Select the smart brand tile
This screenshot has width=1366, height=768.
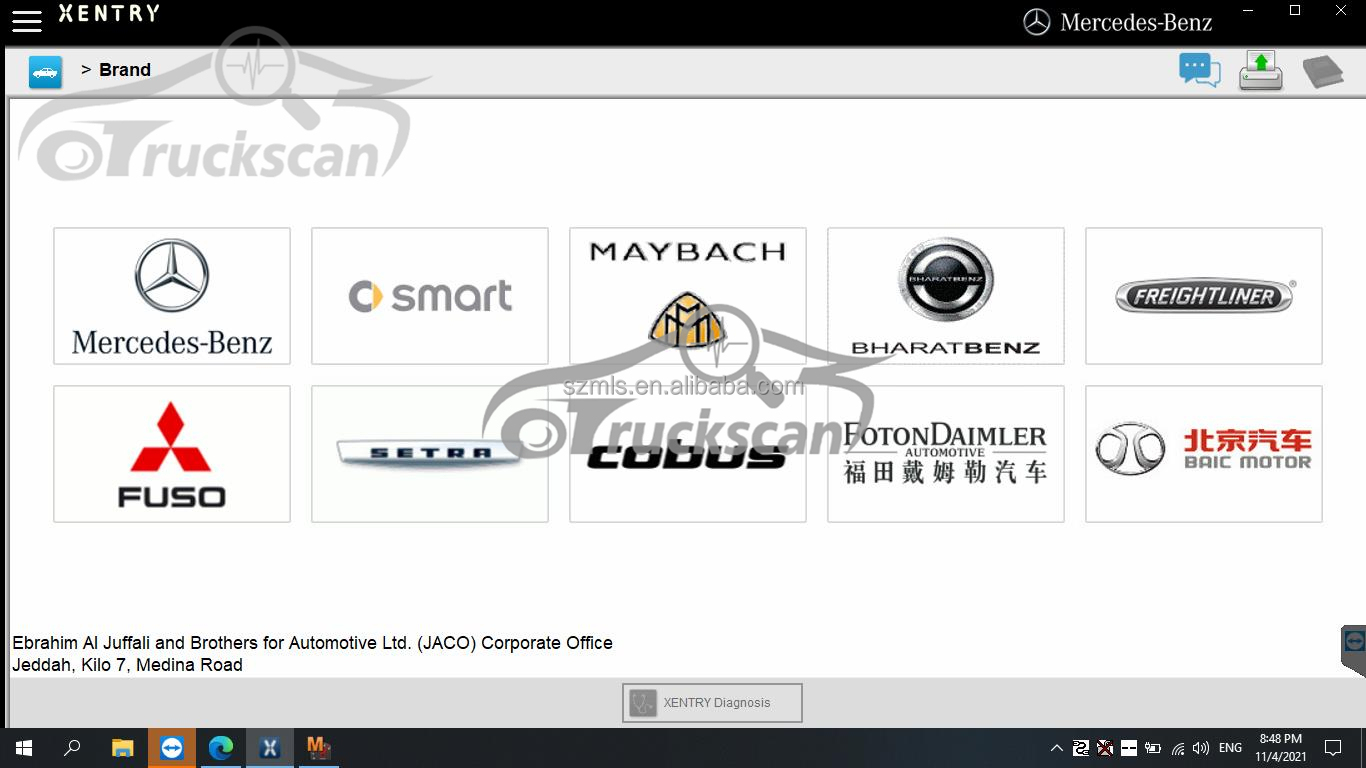[x=430, y=296]
